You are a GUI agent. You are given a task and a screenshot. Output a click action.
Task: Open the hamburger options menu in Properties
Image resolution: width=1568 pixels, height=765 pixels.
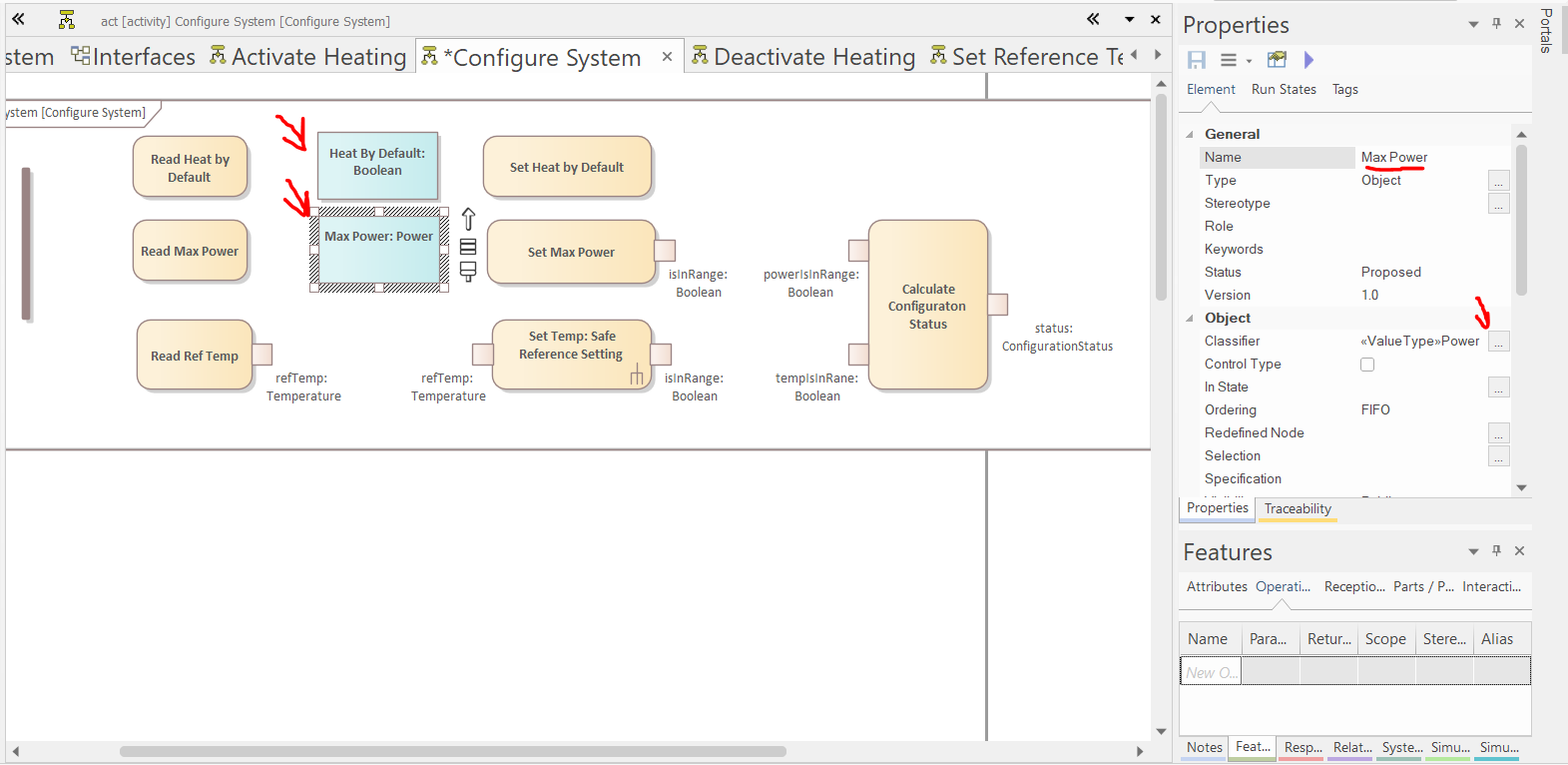(1229, 60)
